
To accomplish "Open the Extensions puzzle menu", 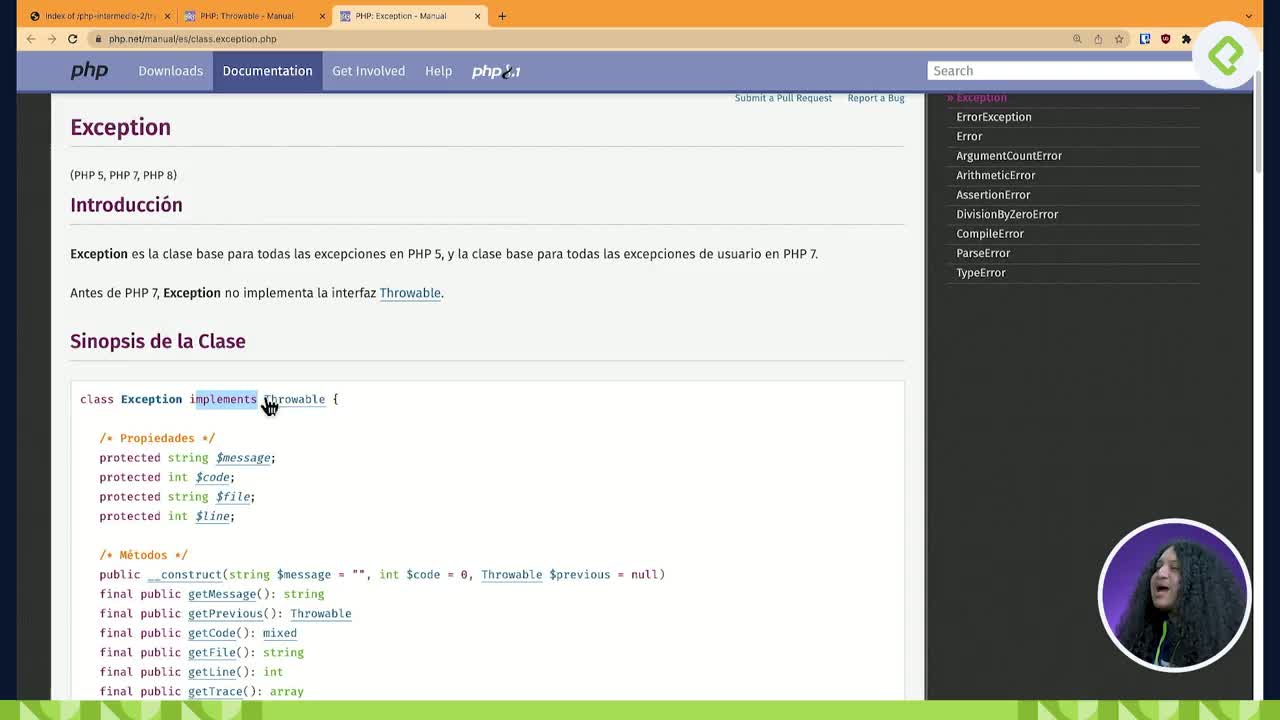I will click(x=1186, y=39).
